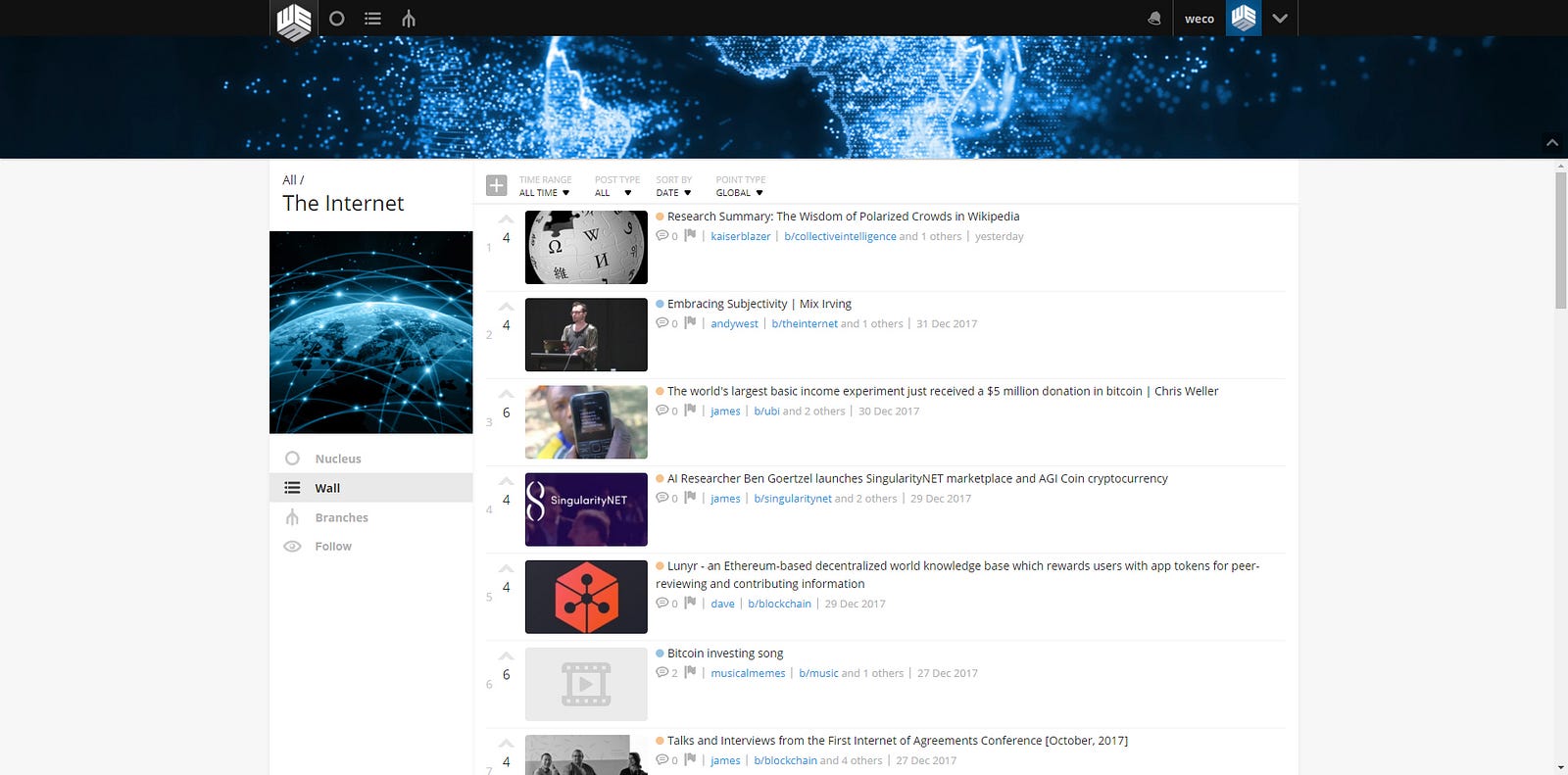Open the b/theinternet branch
This screenshot has width=1568, height=775.
(x=805, y=323)
